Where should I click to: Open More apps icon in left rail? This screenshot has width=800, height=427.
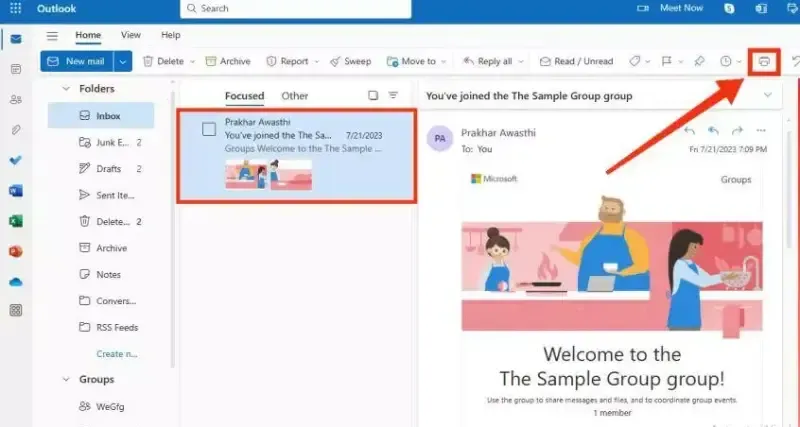coord(16,310)
